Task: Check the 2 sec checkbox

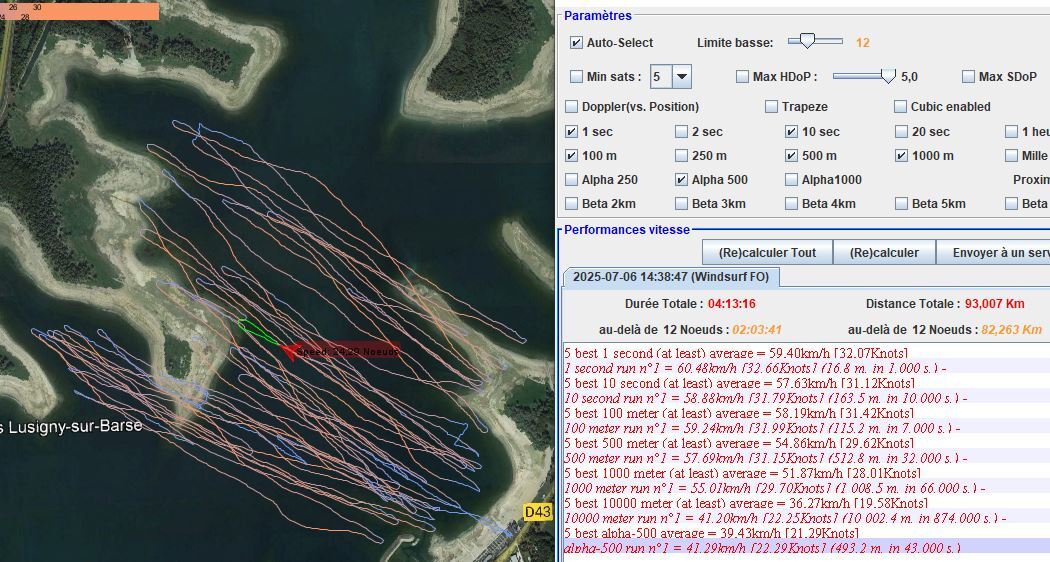Action: (681, 132)
